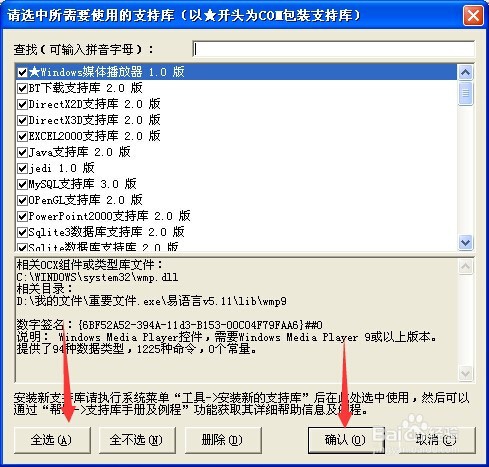
Task: Toggle the DirectX2D支持库 checkbox
Action: (x=22, y=104)
